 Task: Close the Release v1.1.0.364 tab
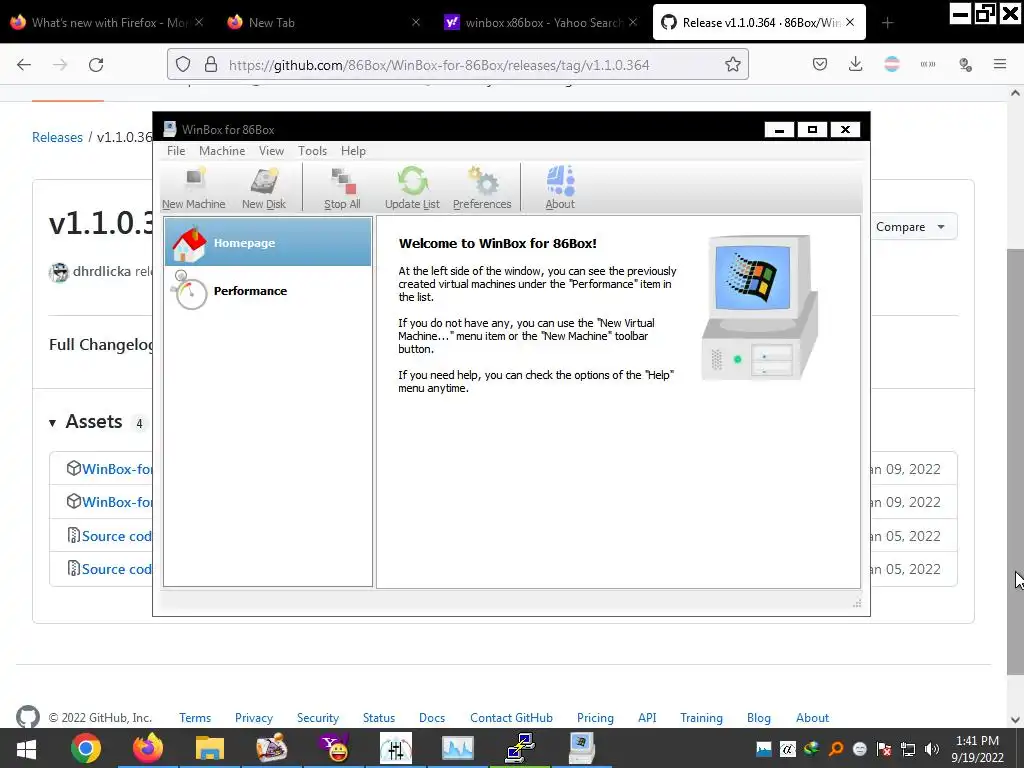(x=850, y=22)
